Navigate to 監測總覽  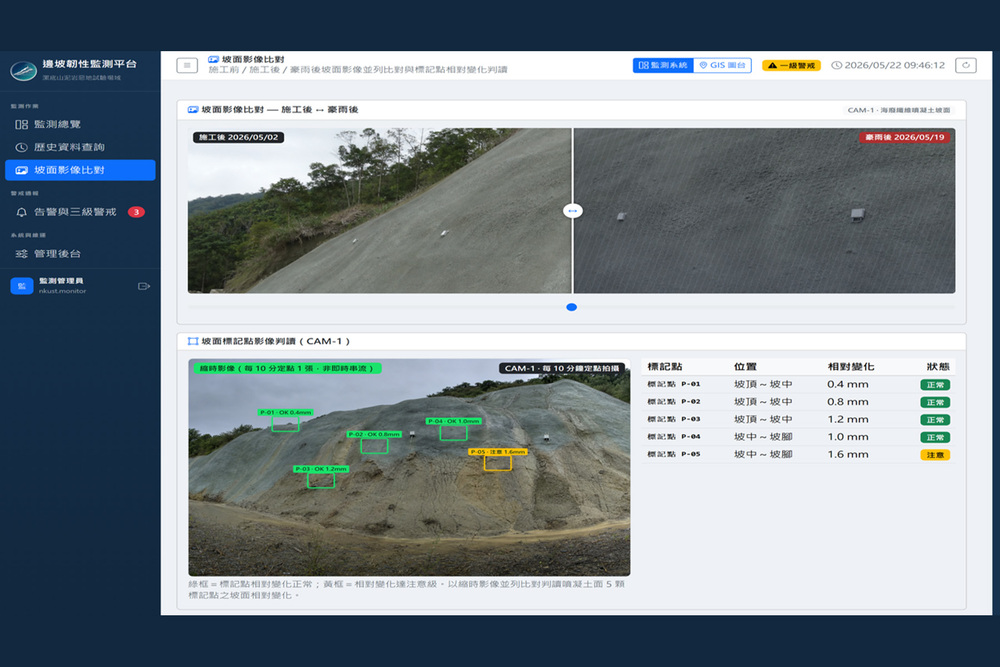point(80,124)
